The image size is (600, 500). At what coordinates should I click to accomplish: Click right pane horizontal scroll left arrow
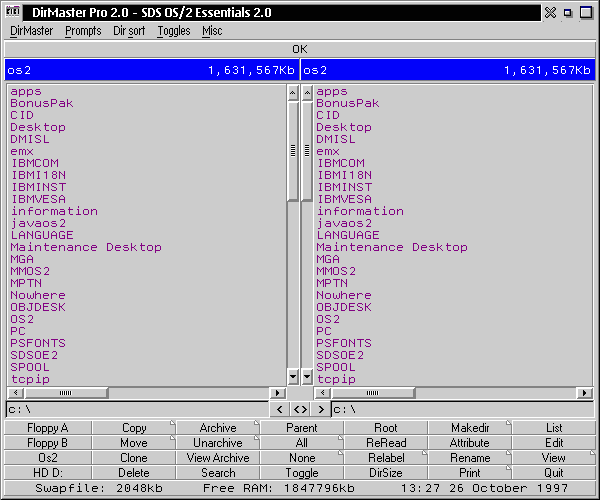322,393
